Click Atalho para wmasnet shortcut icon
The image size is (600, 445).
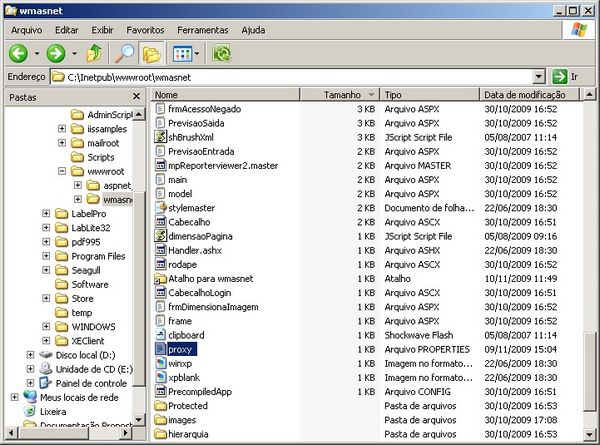click(160, 279)
